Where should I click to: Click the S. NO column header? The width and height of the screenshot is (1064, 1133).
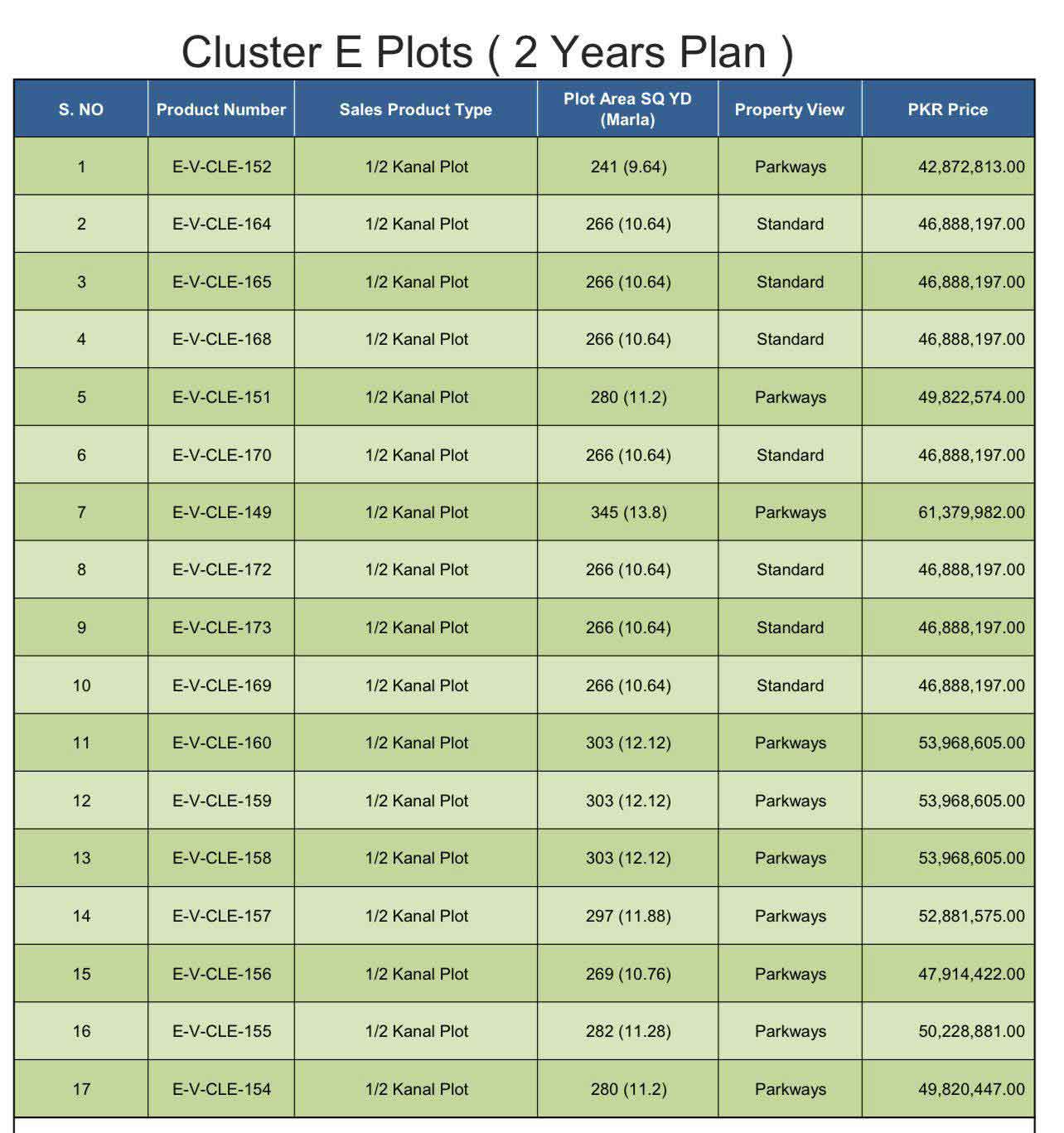pos(81,109)
